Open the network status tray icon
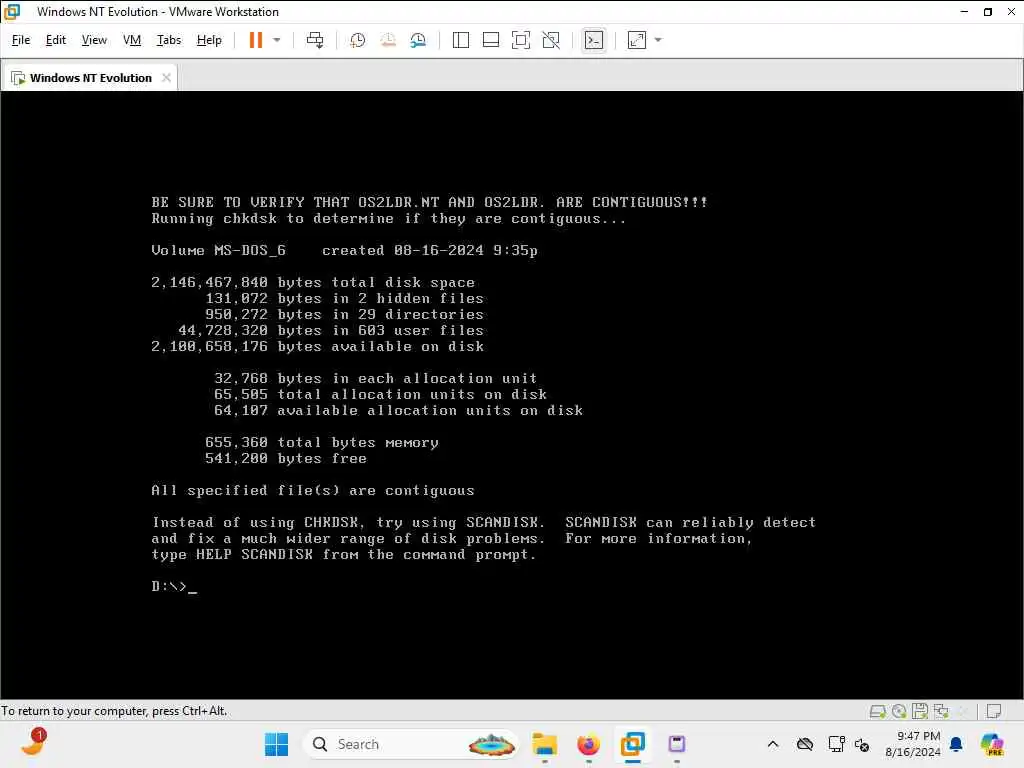Viewport: 1024px width, 768px height. [x=836, y=744]
